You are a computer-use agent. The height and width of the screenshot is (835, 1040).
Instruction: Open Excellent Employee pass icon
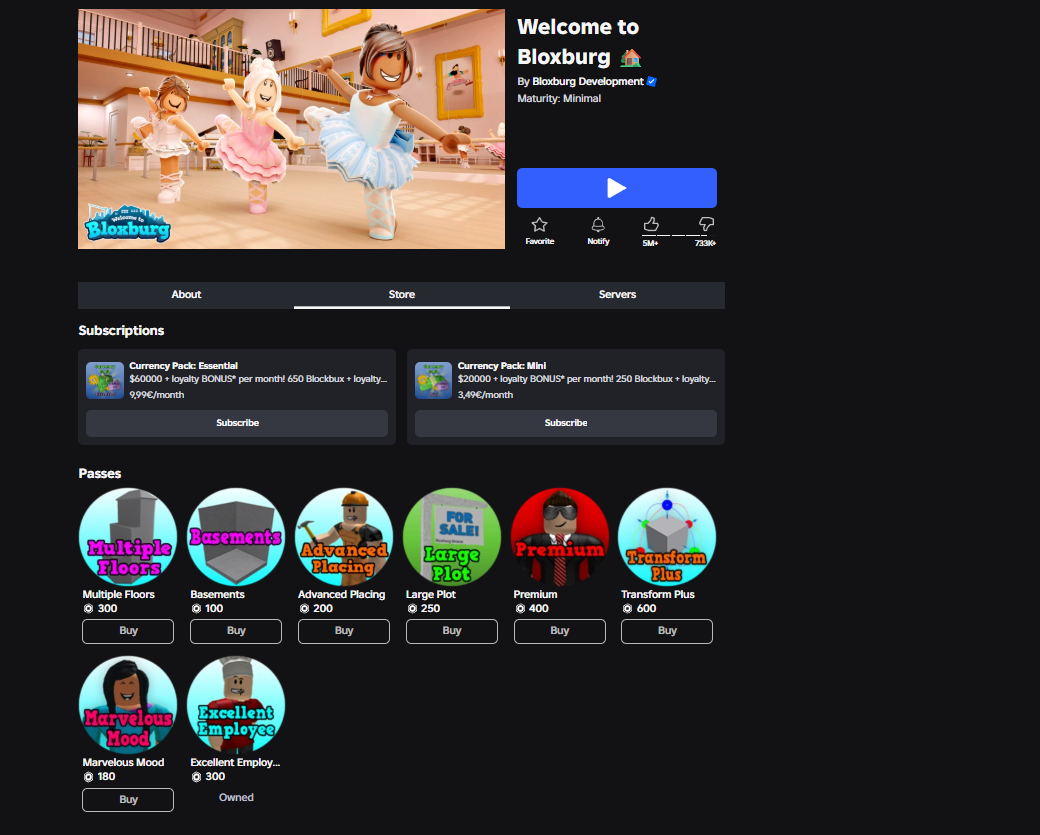point(236,704)
